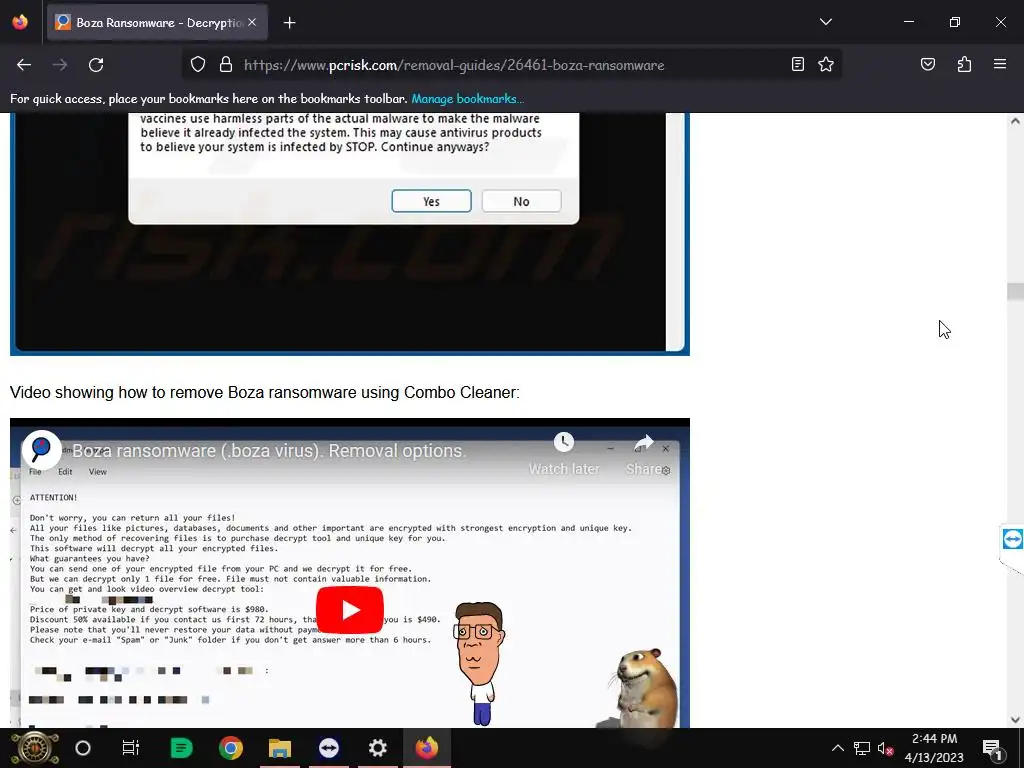Screen dimensions: 1024x768
Task: Open Google Chrome from taskbar
Action: coord(231,748)
